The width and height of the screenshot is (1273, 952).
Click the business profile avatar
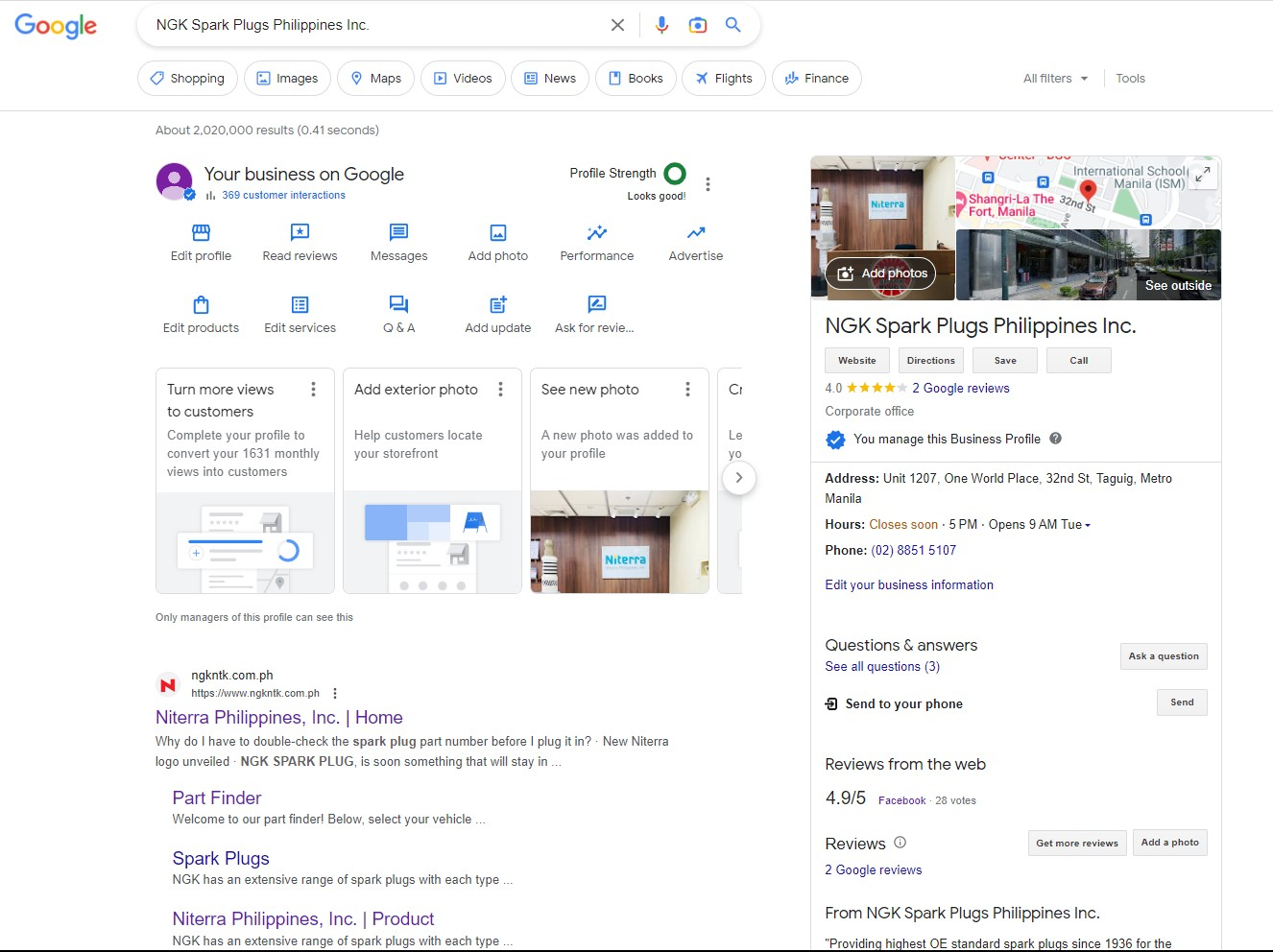175,181
